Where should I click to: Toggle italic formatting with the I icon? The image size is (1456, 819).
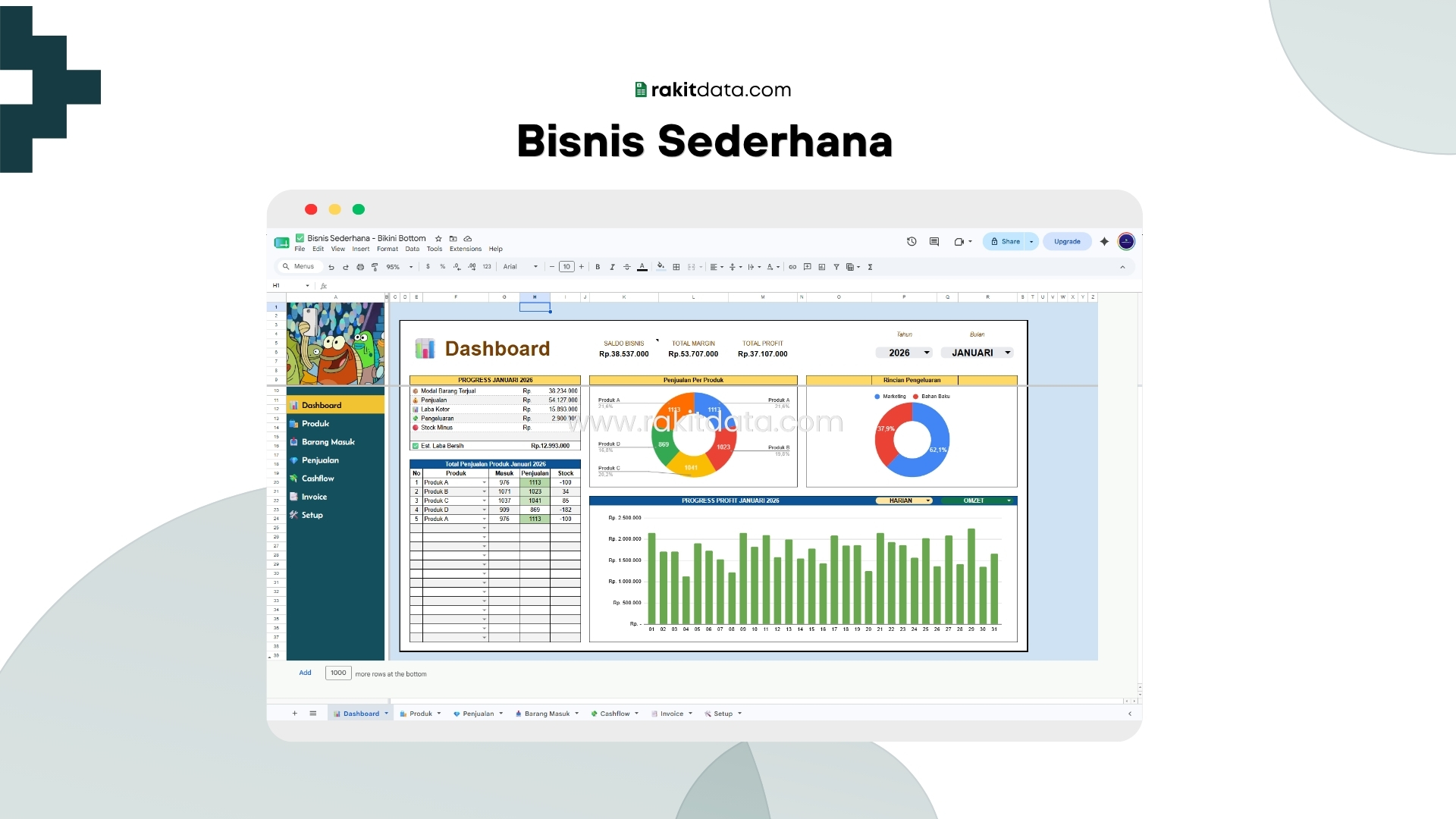pyautogui.click(x=612, y=267)
